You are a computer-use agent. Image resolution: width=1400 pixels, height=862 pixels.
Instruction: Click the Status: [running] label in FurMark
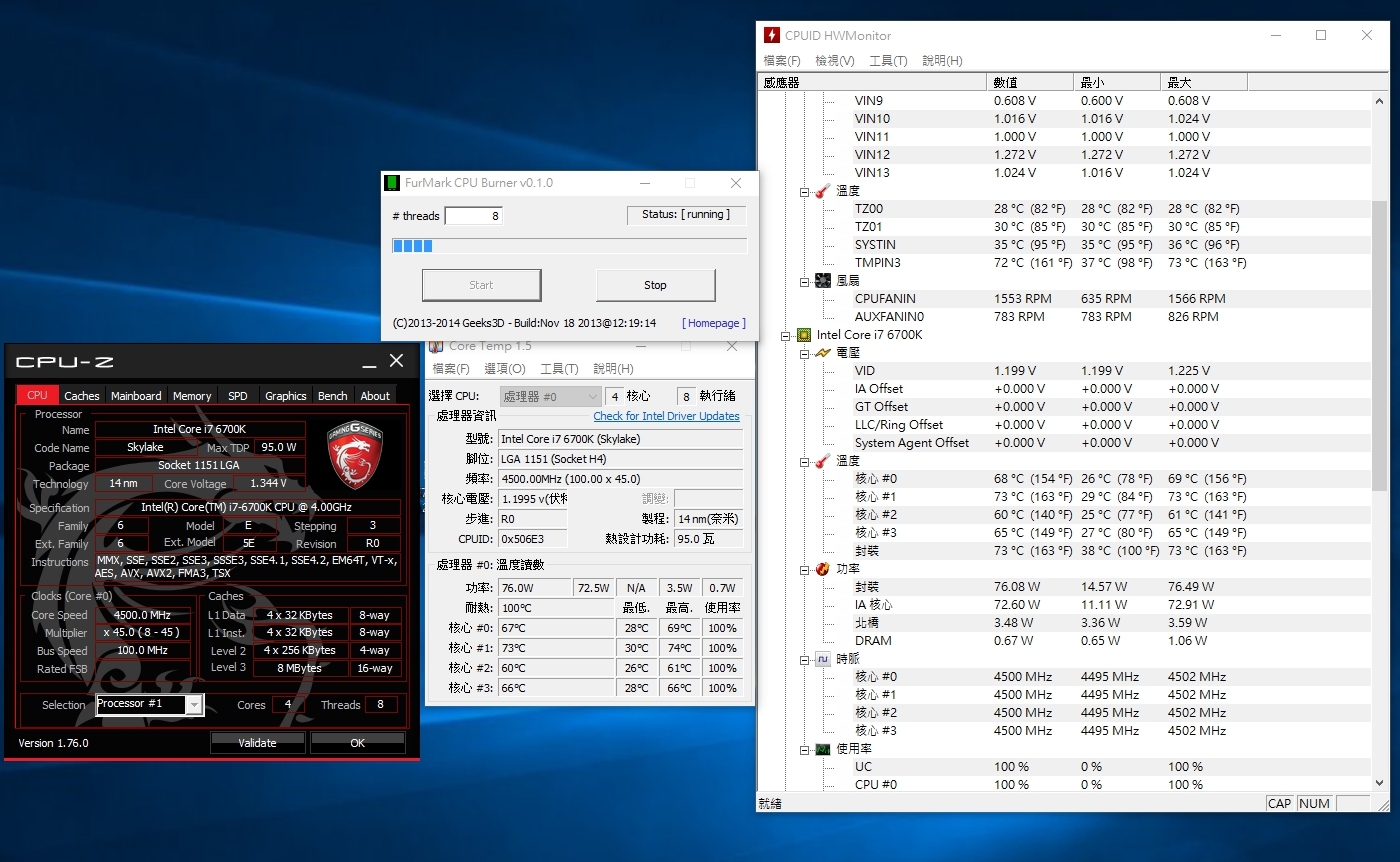tap(686, 215)
